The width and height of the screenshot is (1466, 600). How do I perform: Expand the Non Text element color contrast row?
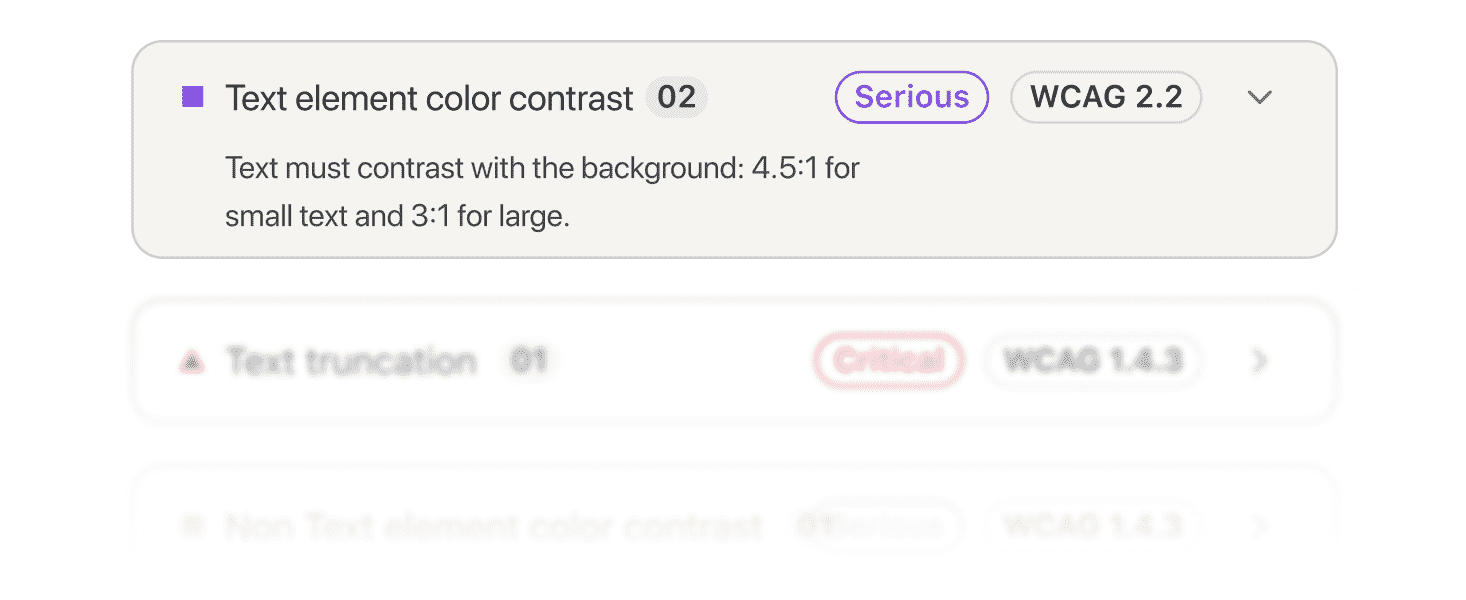tap(1259, 526)
